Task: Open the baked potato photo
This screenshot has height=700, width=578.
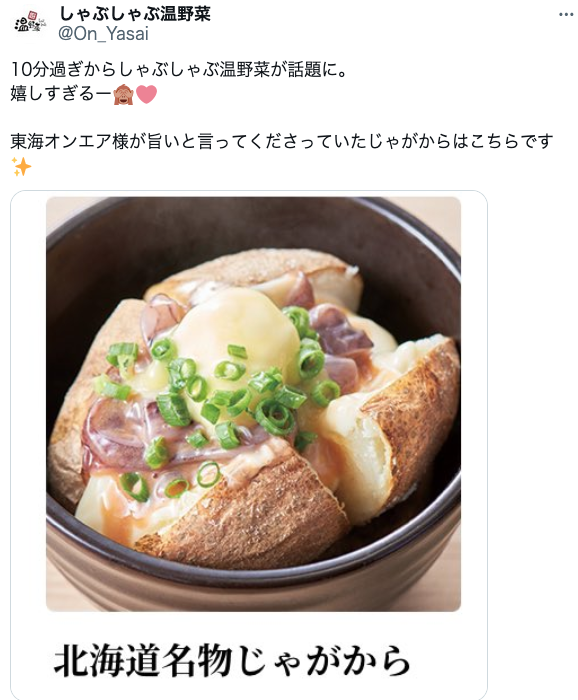Action: click(254, 404)
